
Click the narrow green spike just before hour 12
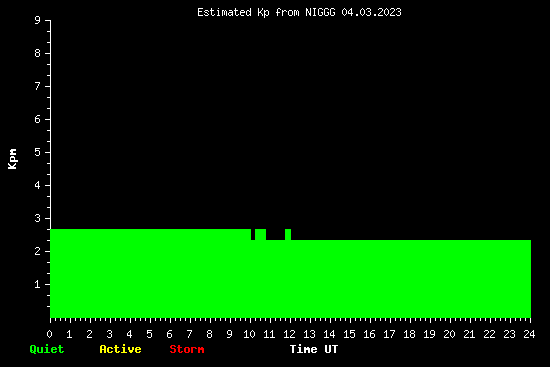coord(288,234)
